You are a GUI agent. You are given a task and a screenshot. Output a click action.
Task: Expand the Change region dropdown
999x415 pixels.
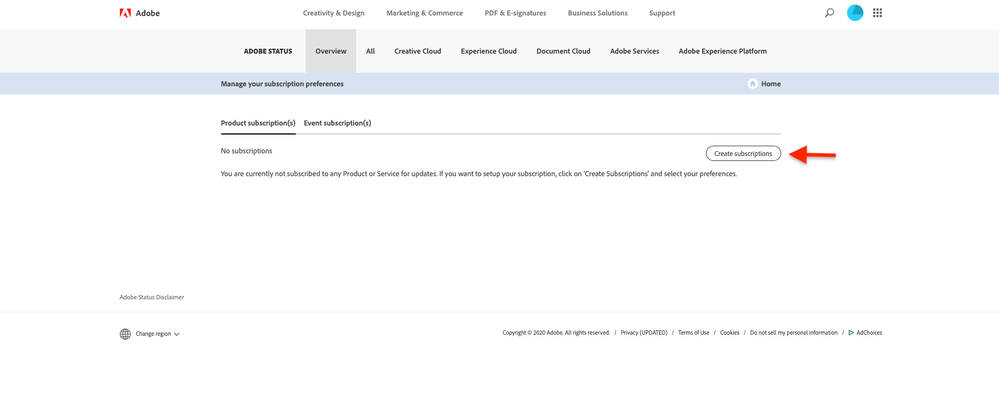(x=157, y=334)
